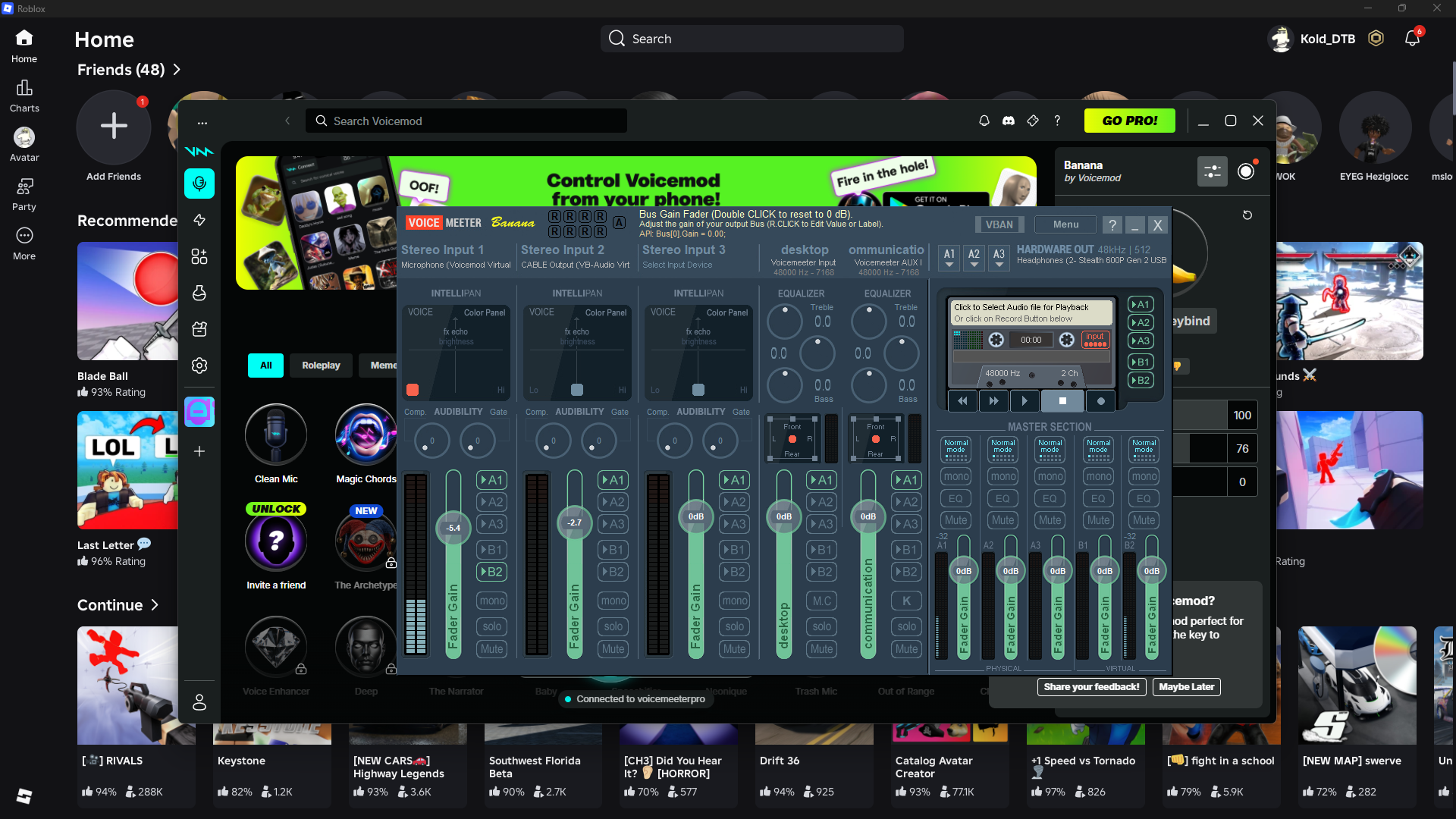Click the record button on Voicemeeter cassette
The height and width of the screenshot is (819, 1456).
[1101, 401]
